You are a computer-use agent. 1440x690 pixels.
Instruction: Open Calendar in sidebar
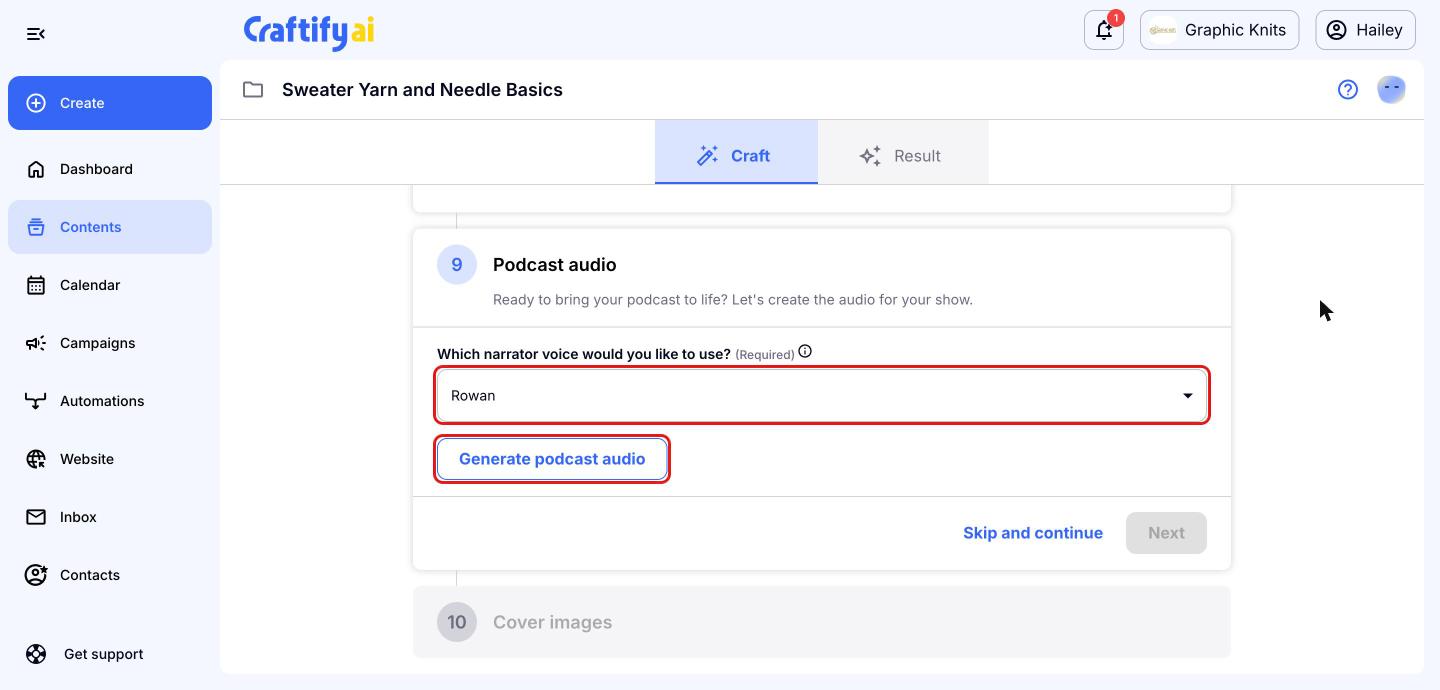[x=110, y=285]
